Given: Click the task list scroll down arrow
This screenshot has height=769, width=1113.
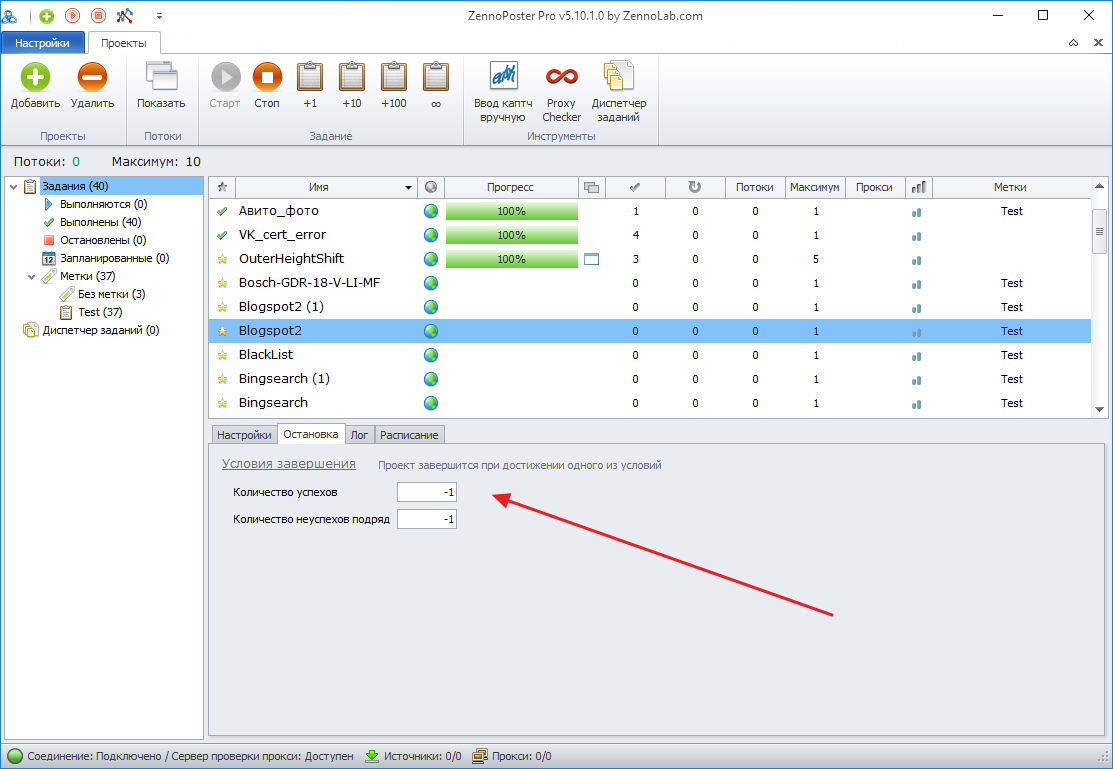Looking at the screenshot, I should point(1100,409).
